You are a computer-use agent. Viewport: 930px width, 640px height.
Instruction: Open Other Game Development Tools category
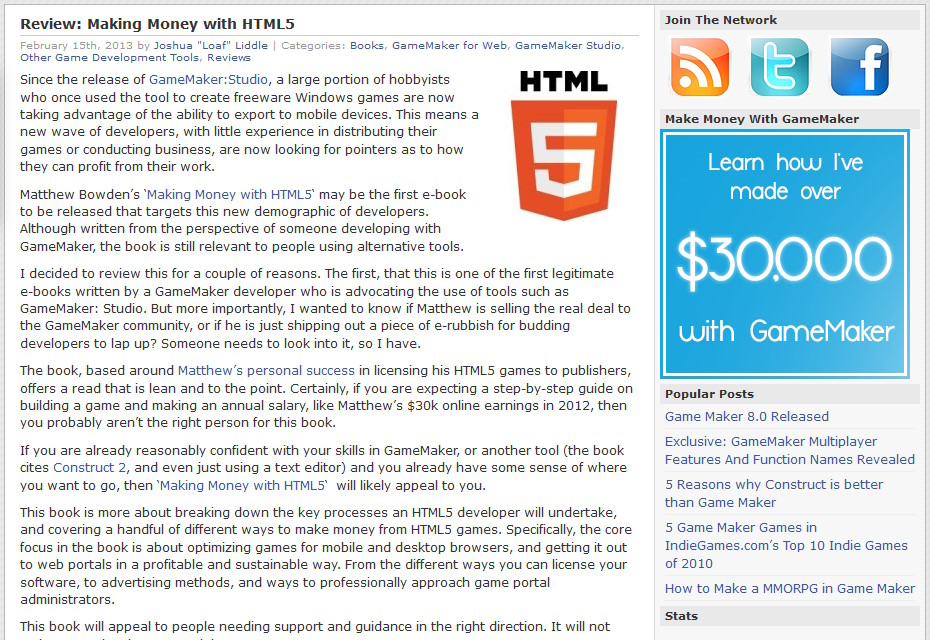110,58
